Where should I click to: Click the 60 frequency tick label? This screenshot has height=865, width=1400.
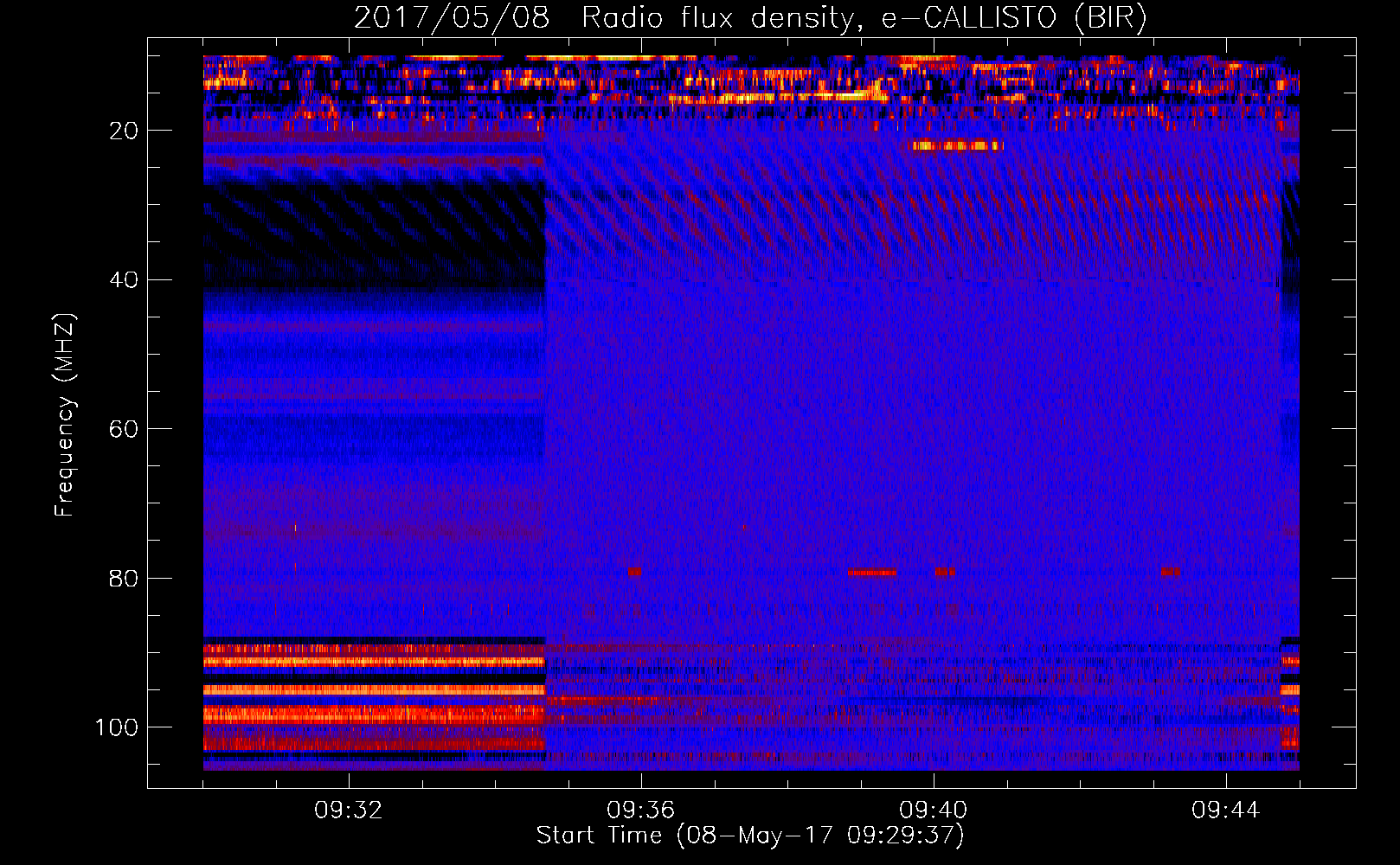tap(124, 429)
